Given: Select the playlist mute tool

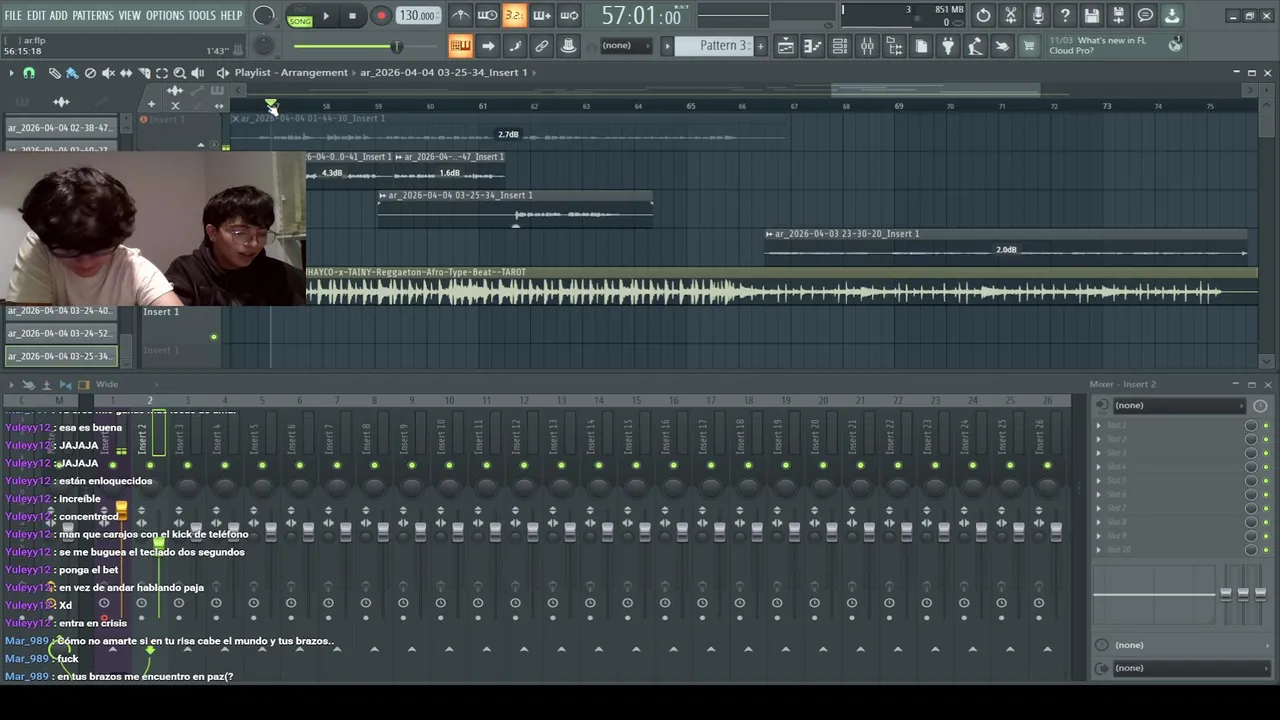Looking at the screenshot, I should [108, 73].
